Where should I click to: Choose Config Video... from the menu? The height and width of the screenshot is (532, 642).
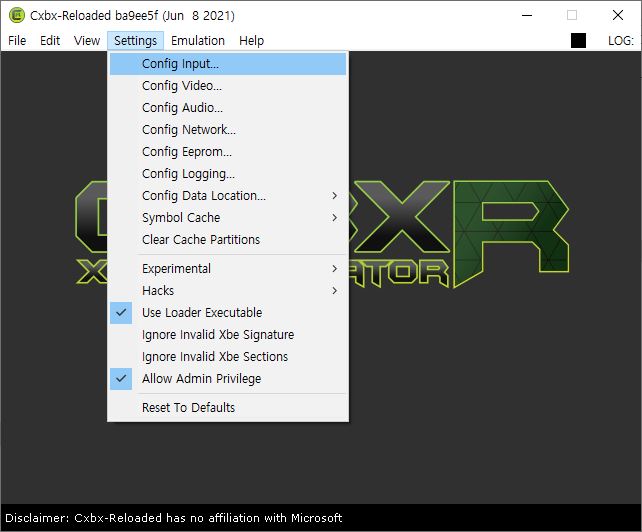point(228,86)
